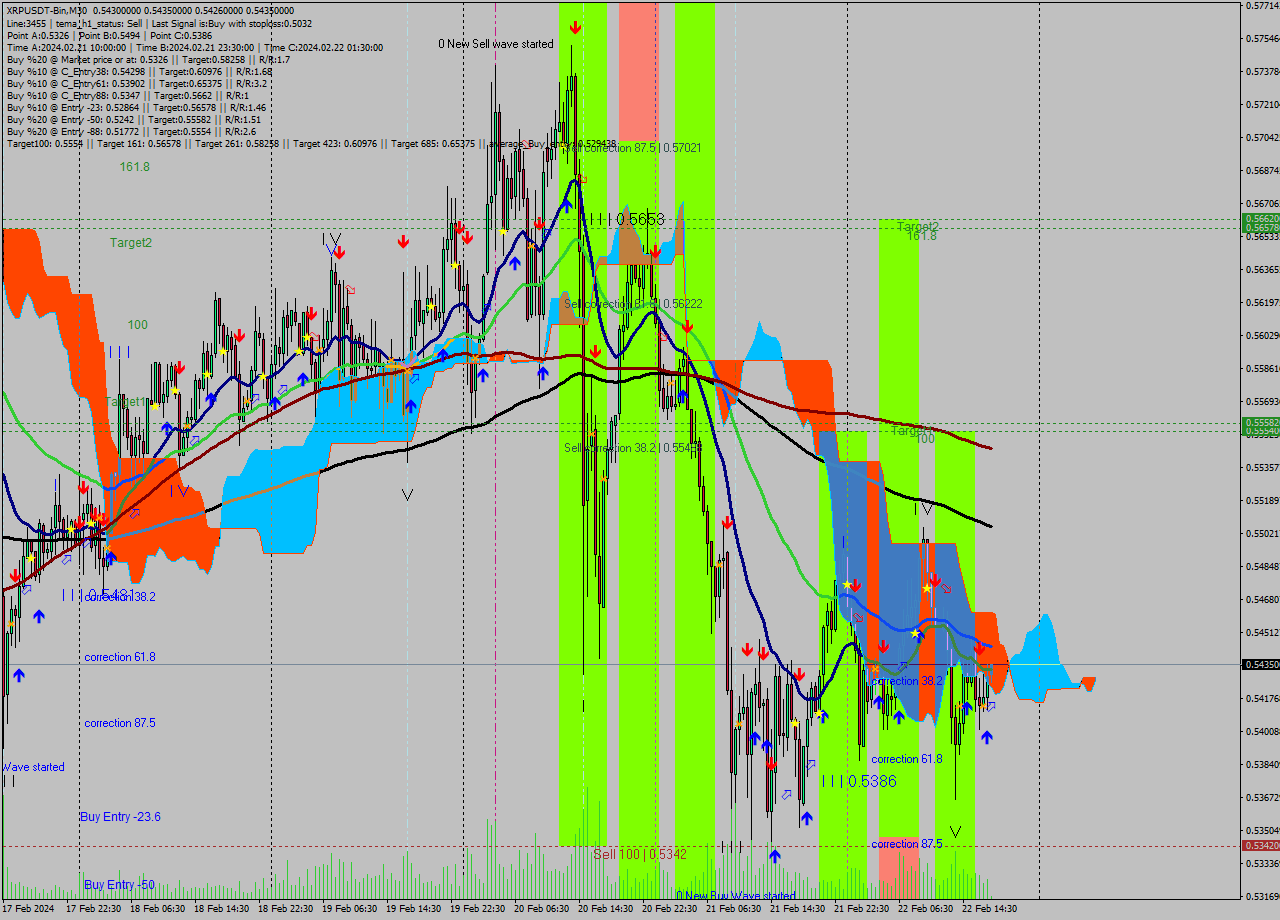Screen dimensions: 1280x920
Task: Select 'correction 87.5' label beside the 0.53420 line
Action: coord(907,844)
